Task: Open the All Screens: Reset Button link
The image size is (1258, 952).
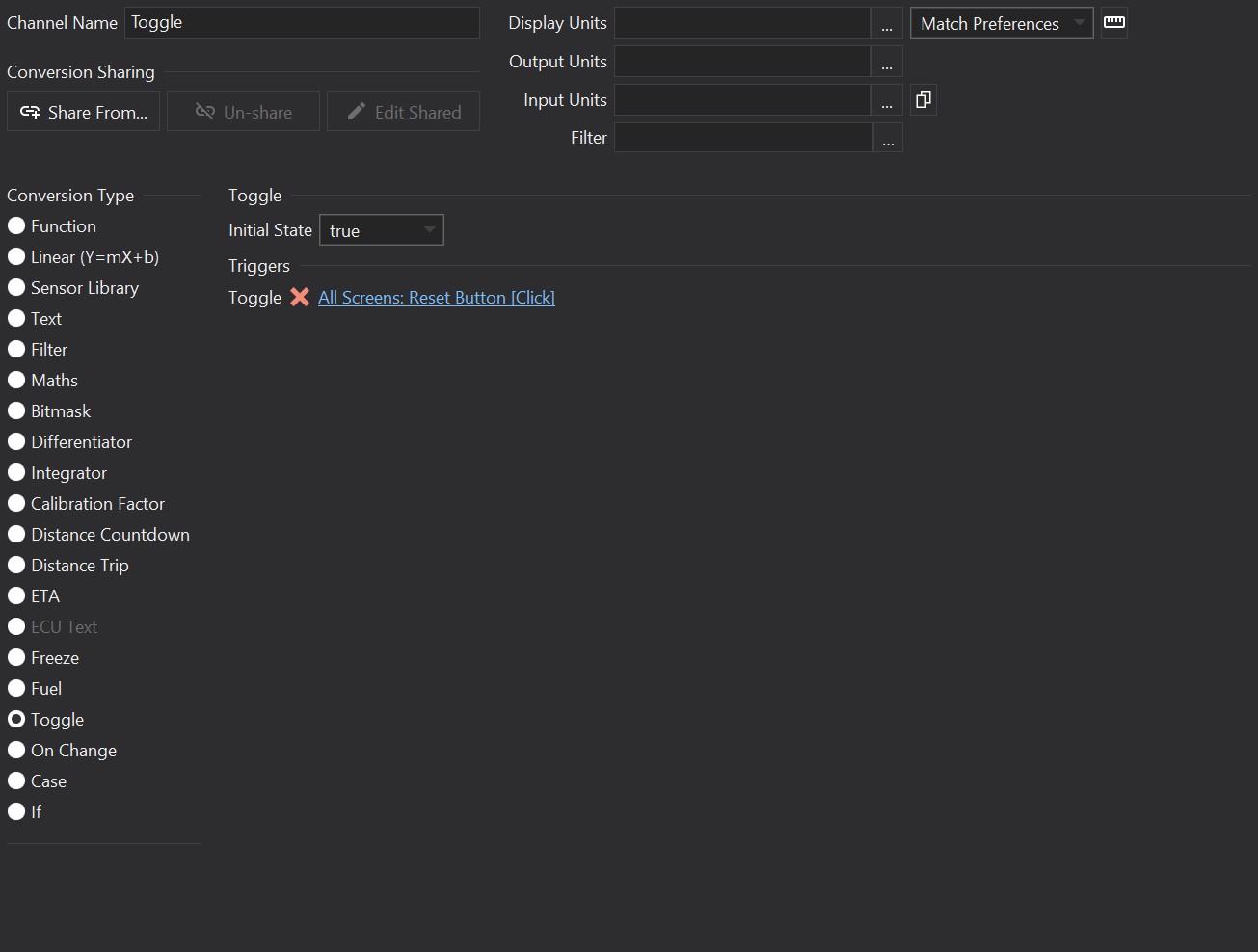Action: pos(437,298)
